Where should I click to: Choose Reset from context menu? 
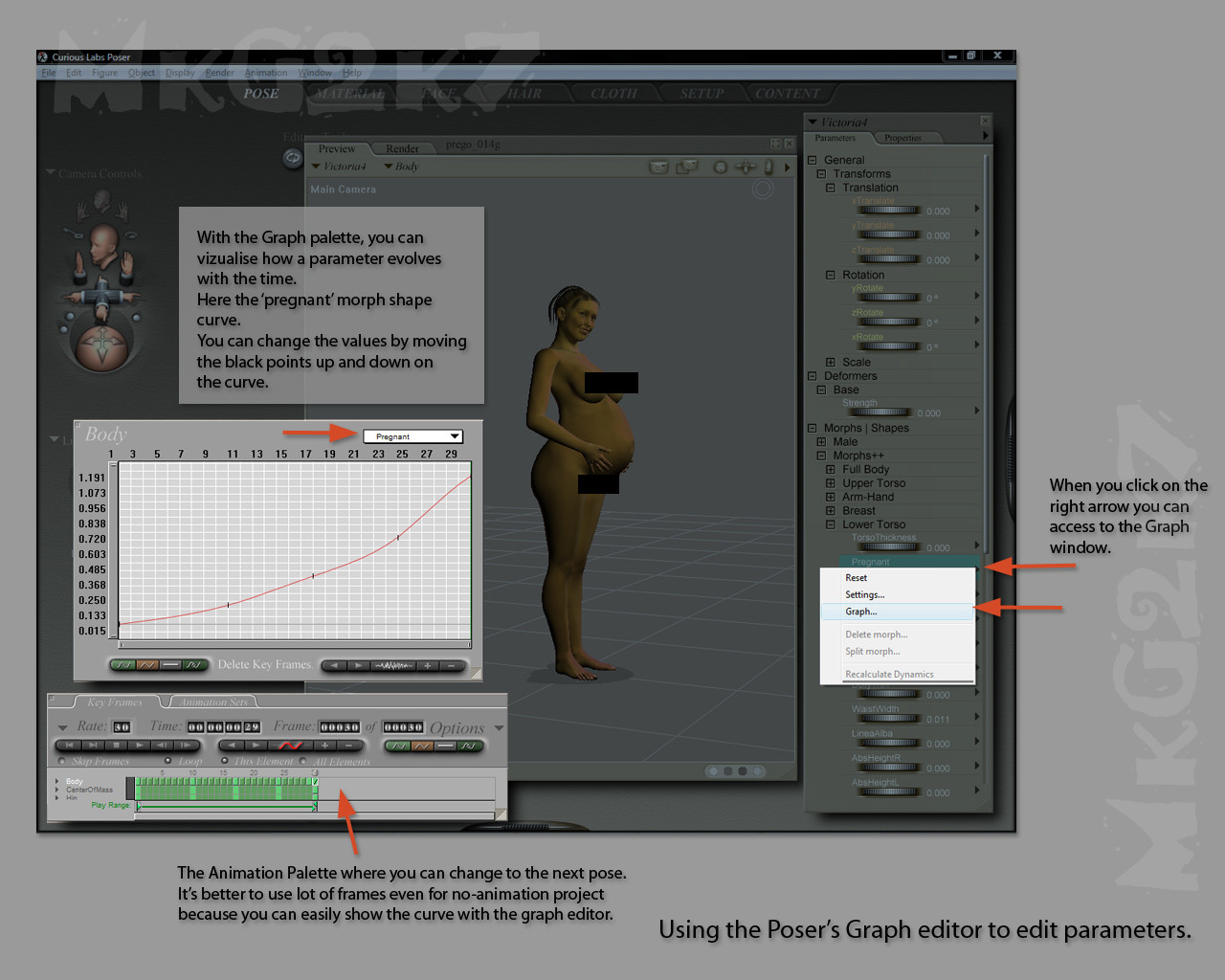pos(897,578)
